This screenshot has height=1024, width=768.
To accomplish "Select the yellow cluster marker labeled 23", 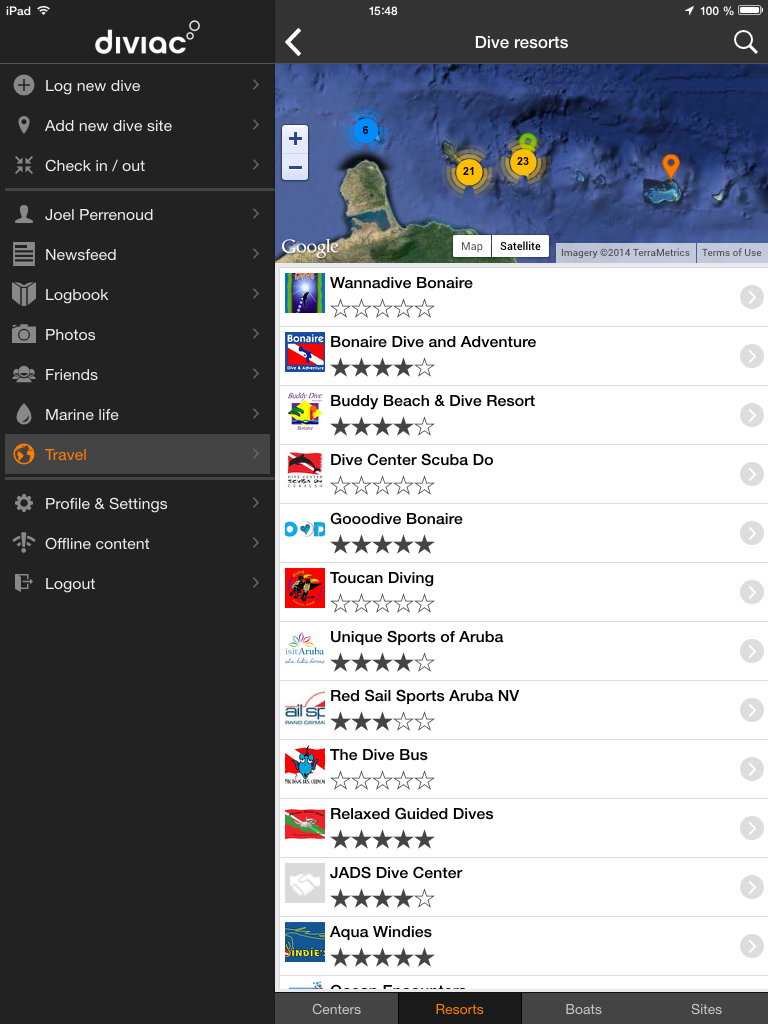I will click(522, 161).
